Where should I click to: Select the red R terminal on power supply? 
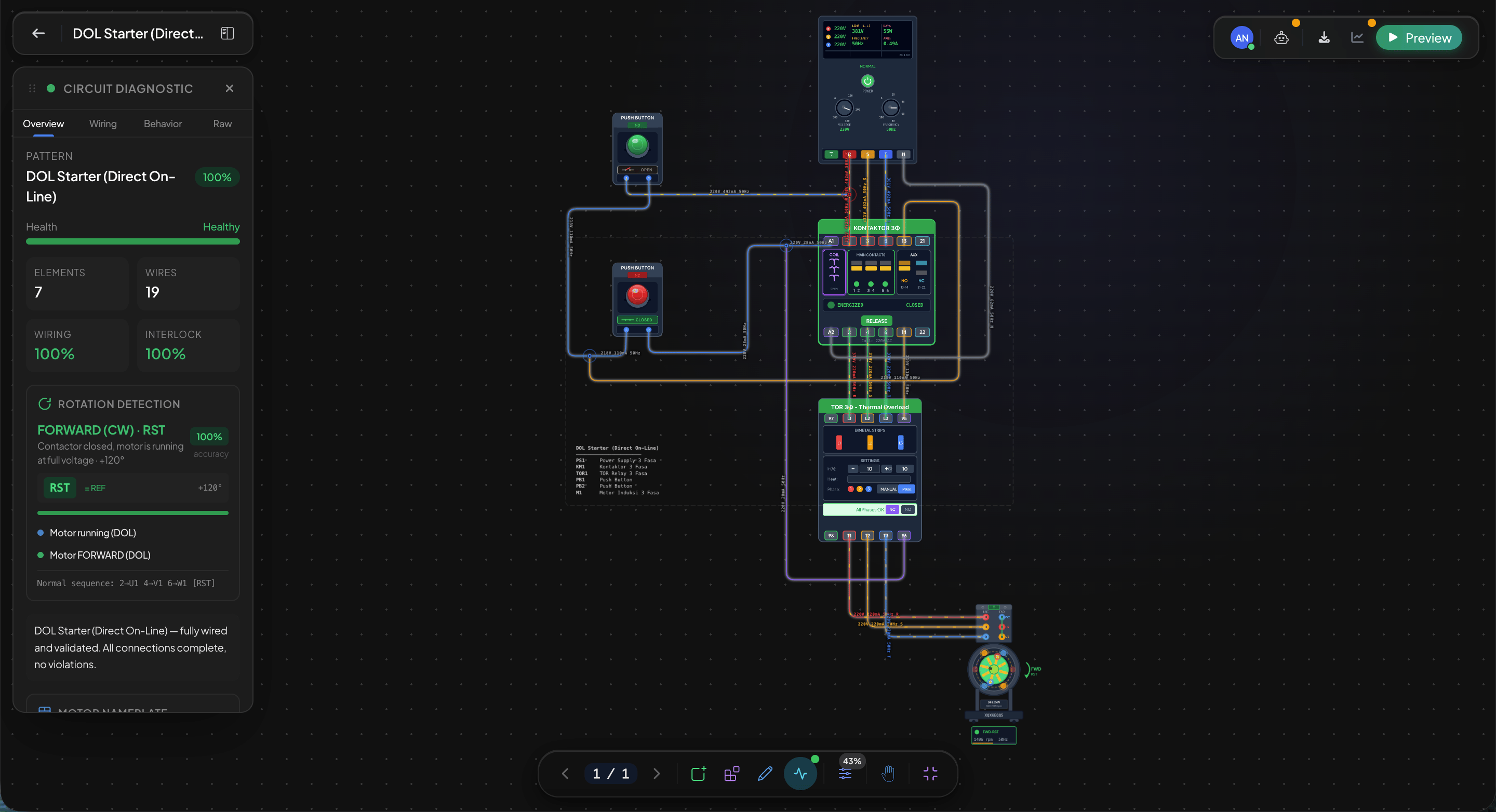click(x=849, y=154)
